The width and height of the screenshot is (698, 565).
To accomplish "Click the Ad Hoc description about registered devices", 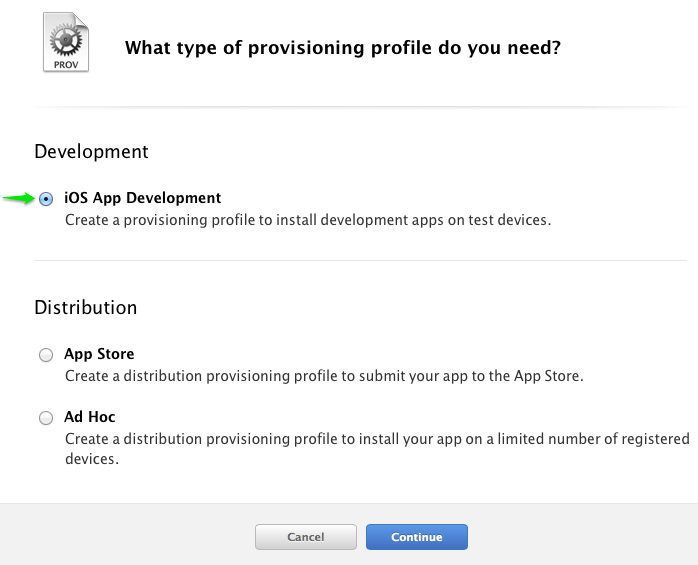I will tap(377, 448).
